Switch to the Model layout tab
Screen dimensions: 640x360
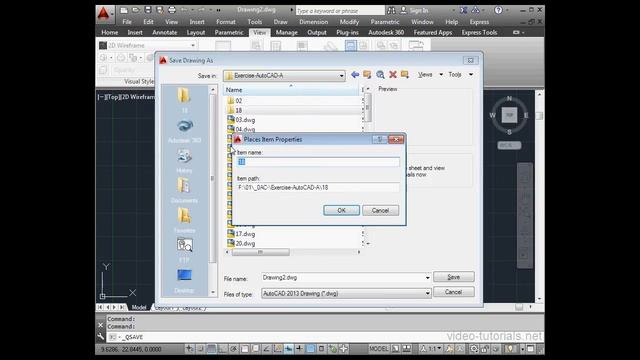click(x=139, y=307)
